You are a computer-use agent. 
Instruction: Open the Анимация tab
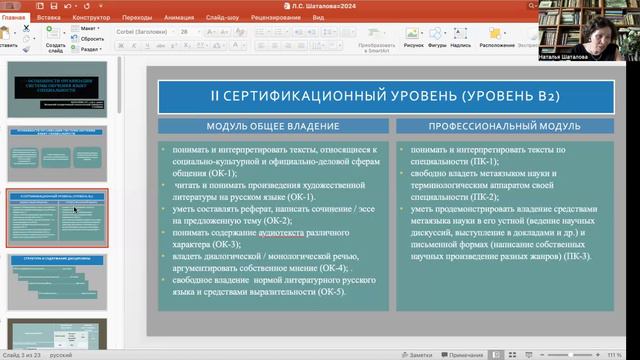179,18
